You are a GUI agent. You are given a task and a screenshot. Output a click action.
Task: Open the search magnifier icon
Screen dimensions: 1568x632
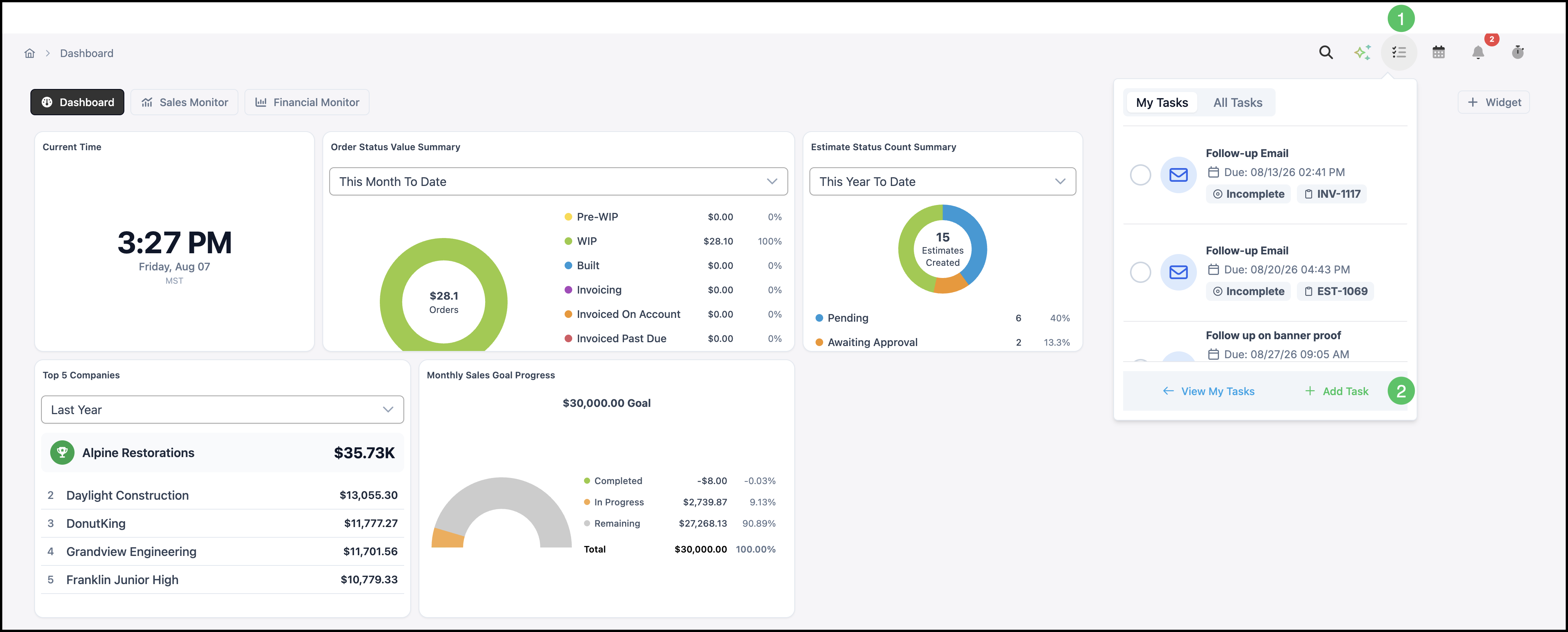tap(1326, 52)
